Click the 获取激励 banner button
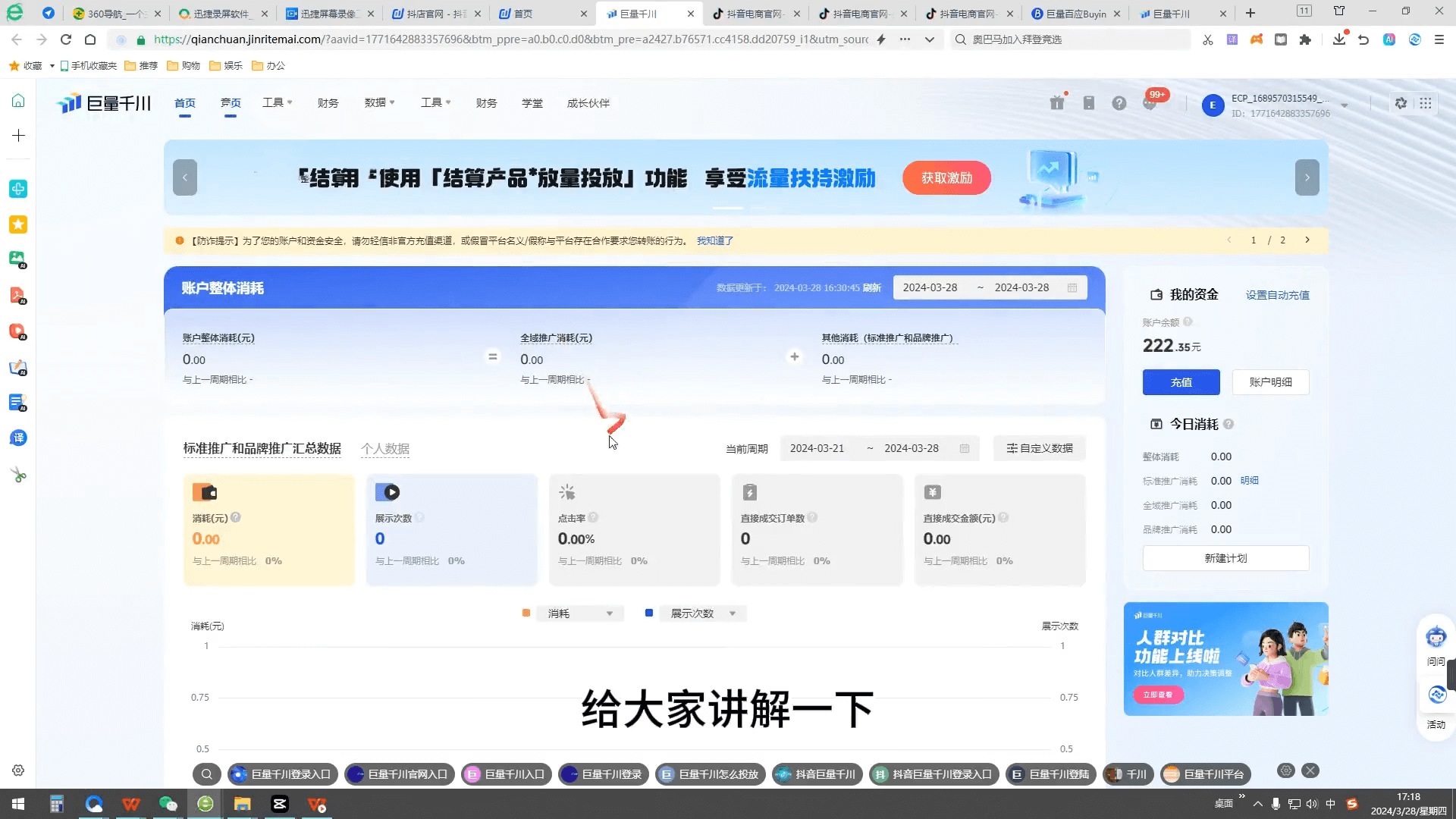This screenshot has height=819, width=1456. click(946, 177)
